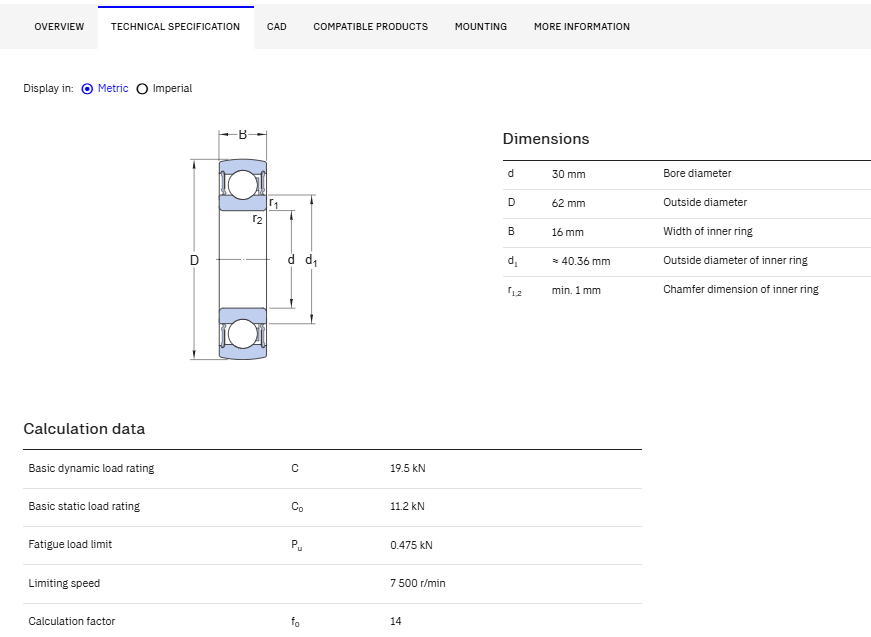871x637 pixels.
Task: Select the Imperial display radio button
Action: click(x=142, y=89)
